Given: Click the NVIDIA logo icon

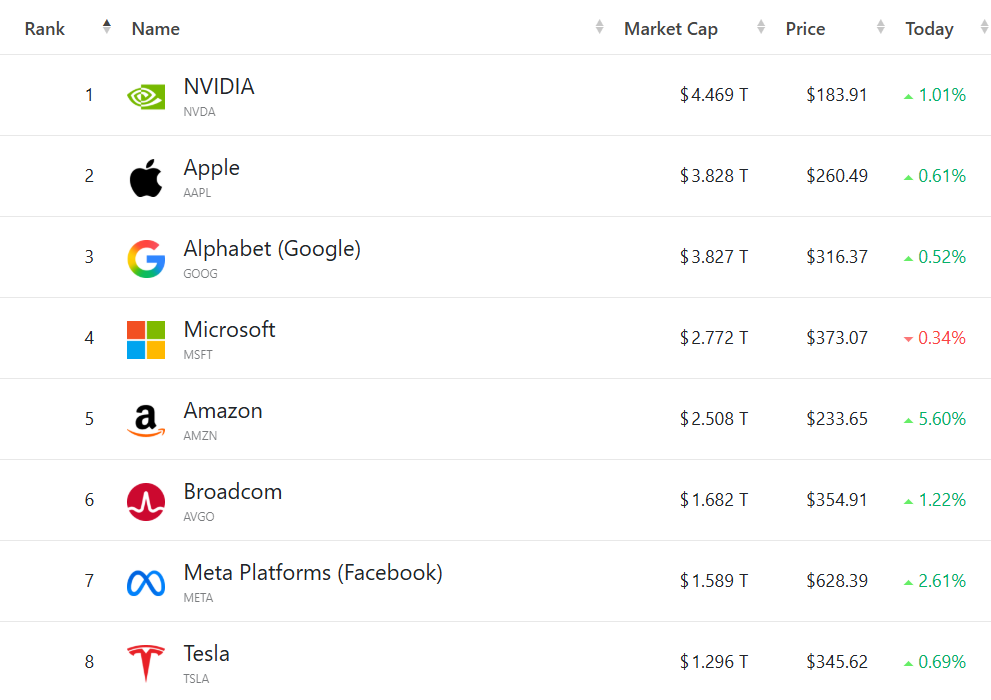Looking at the screenshot, I should 146,96.
